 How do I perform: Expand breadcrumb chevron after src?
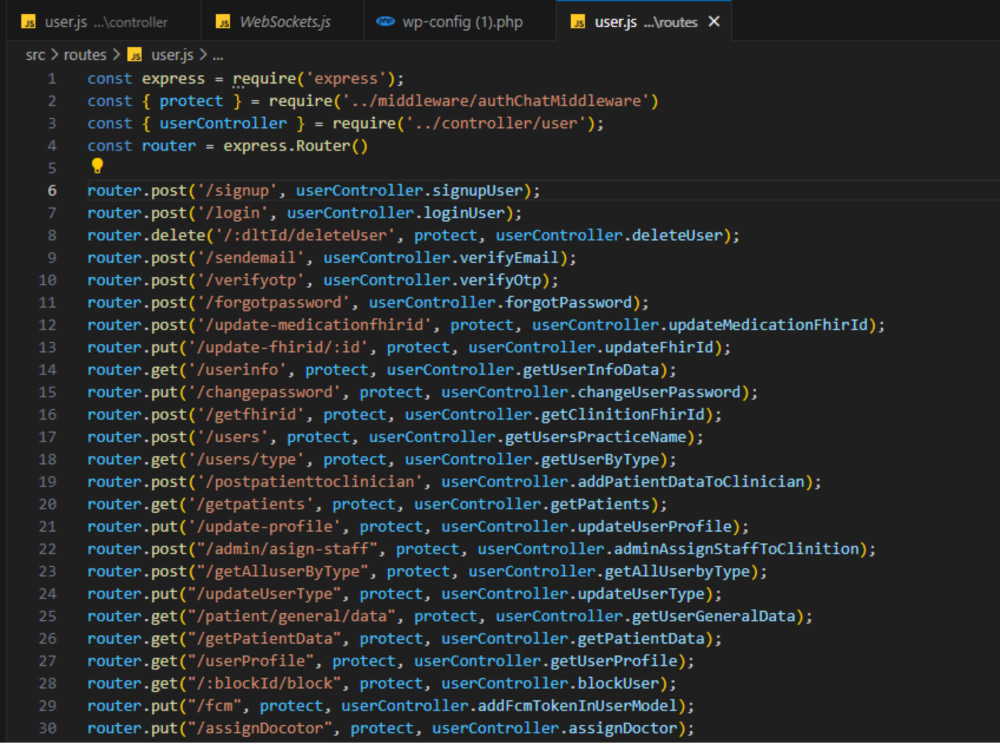pyautogui.click(x=54, y=55)
